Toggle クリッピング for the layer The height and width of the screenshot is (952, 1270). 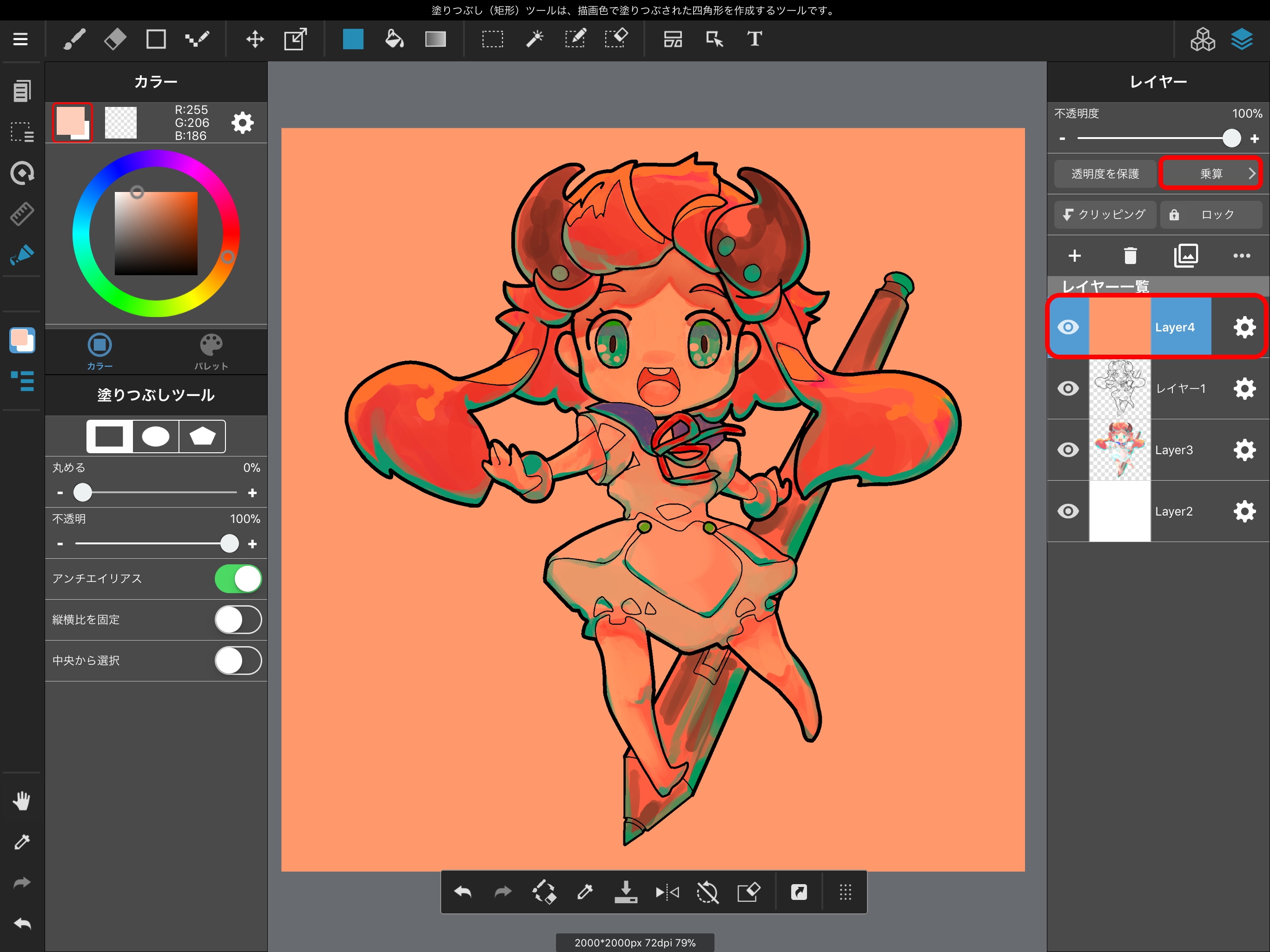point(1105,215)
